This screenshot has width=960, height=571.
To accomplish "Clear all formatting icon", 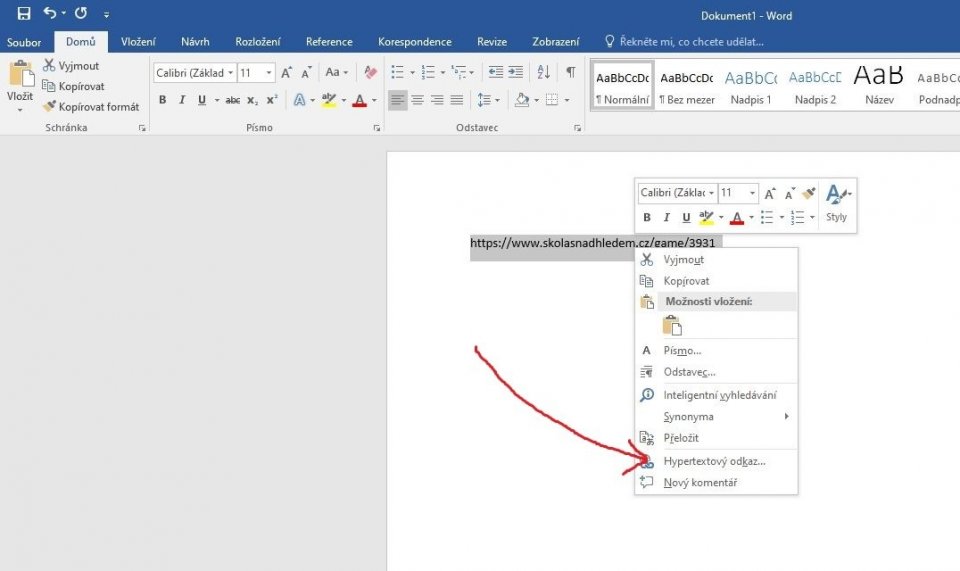I will click(x=370, y=72).
